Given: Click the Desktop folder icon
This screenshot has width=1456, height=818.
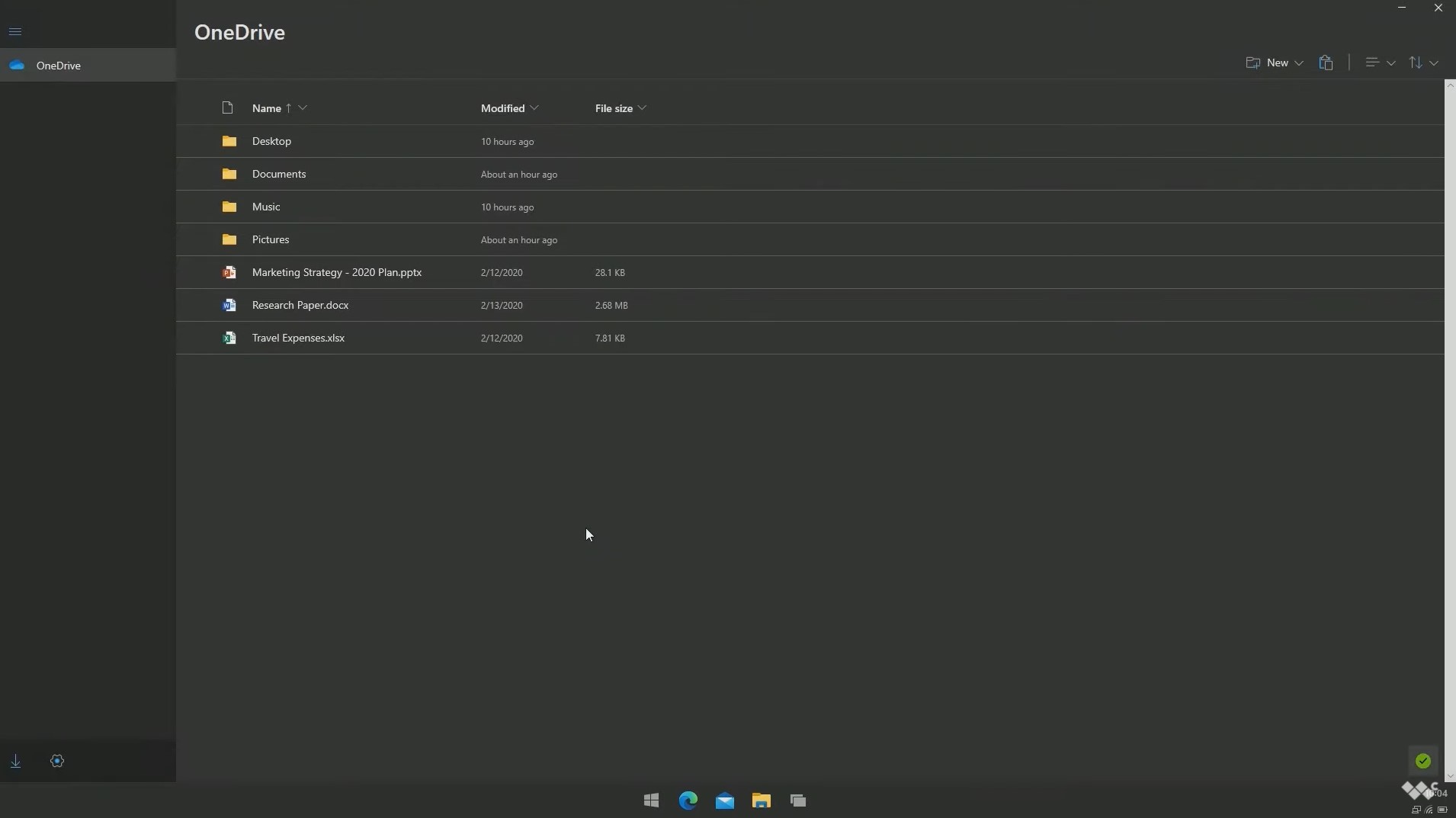Looking at the screenshot, I should (229, 141).
